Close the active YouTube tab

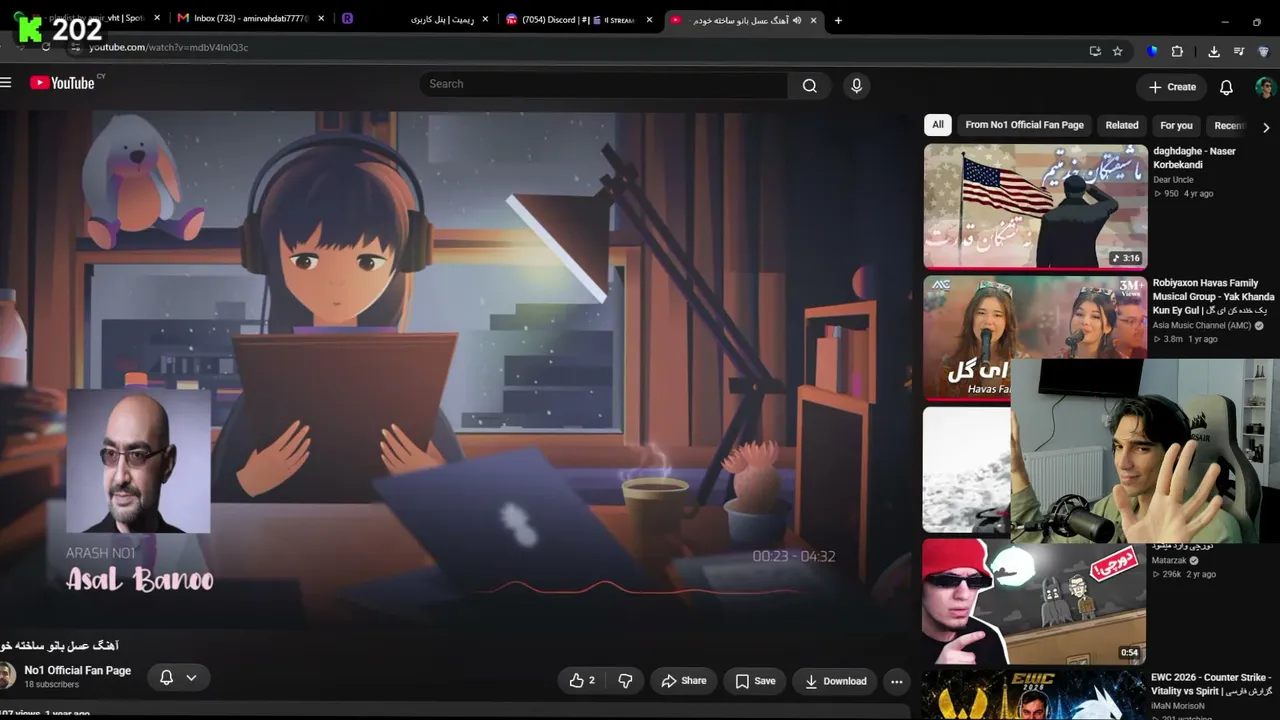click(813, 20)
